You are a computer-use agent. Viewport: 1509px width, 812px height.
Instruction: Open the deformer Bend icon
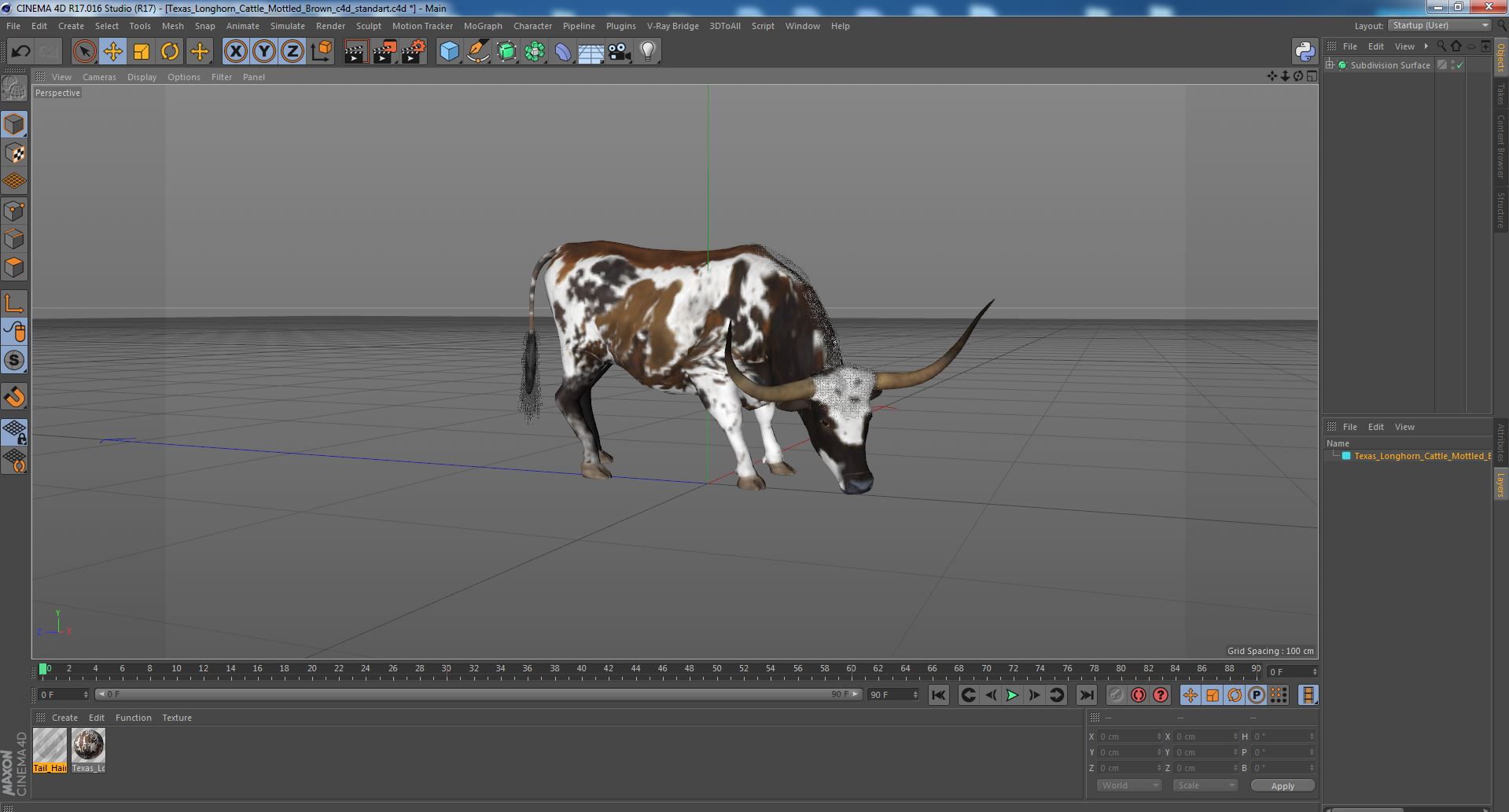click(563, 52)
